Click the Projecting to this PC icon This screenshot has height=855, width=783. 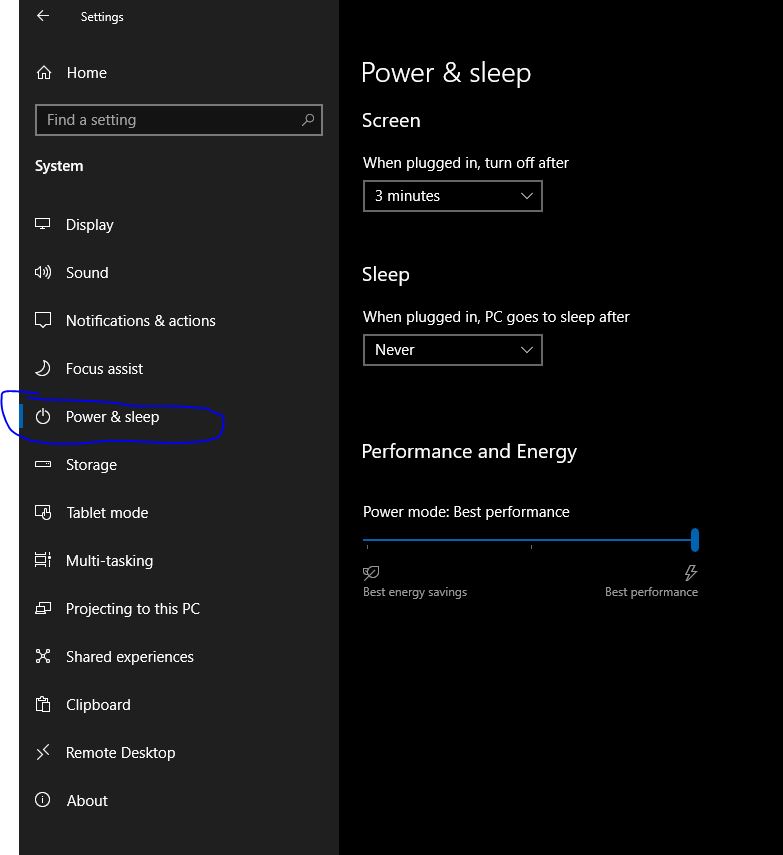43,608
